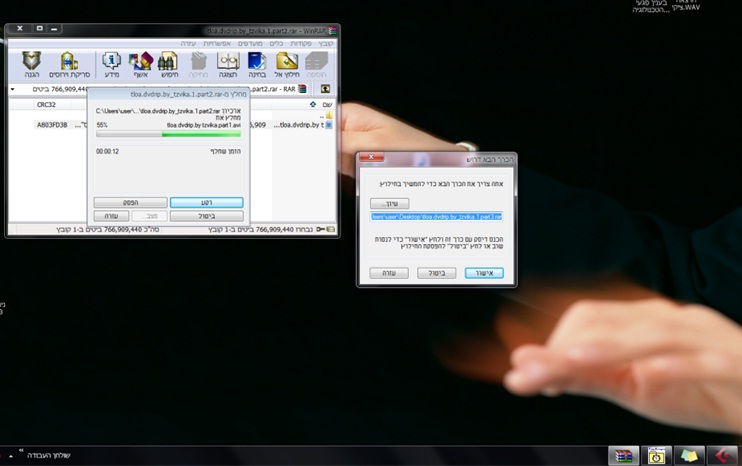Click the 'חילוץ אל' (Extract To) toolbar icon
742x466 pixels.
pos(287,65)
